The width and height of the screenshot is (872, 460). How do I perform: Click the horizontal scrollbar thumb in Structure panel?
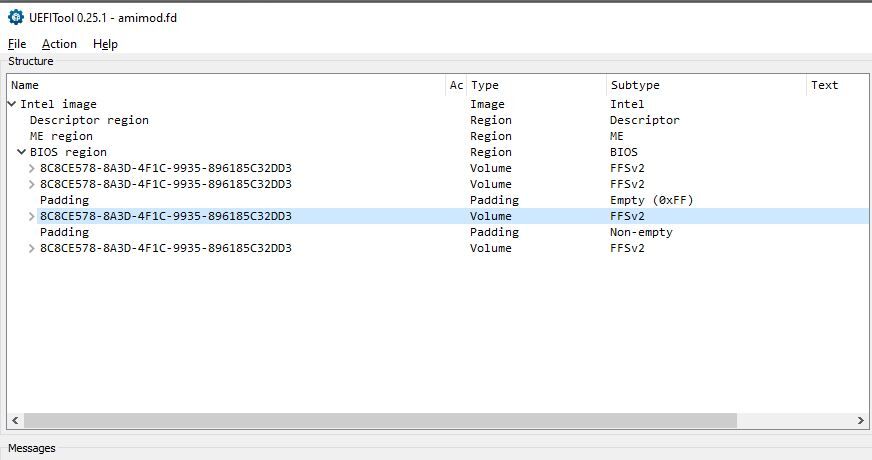click(x=380, y=421)
